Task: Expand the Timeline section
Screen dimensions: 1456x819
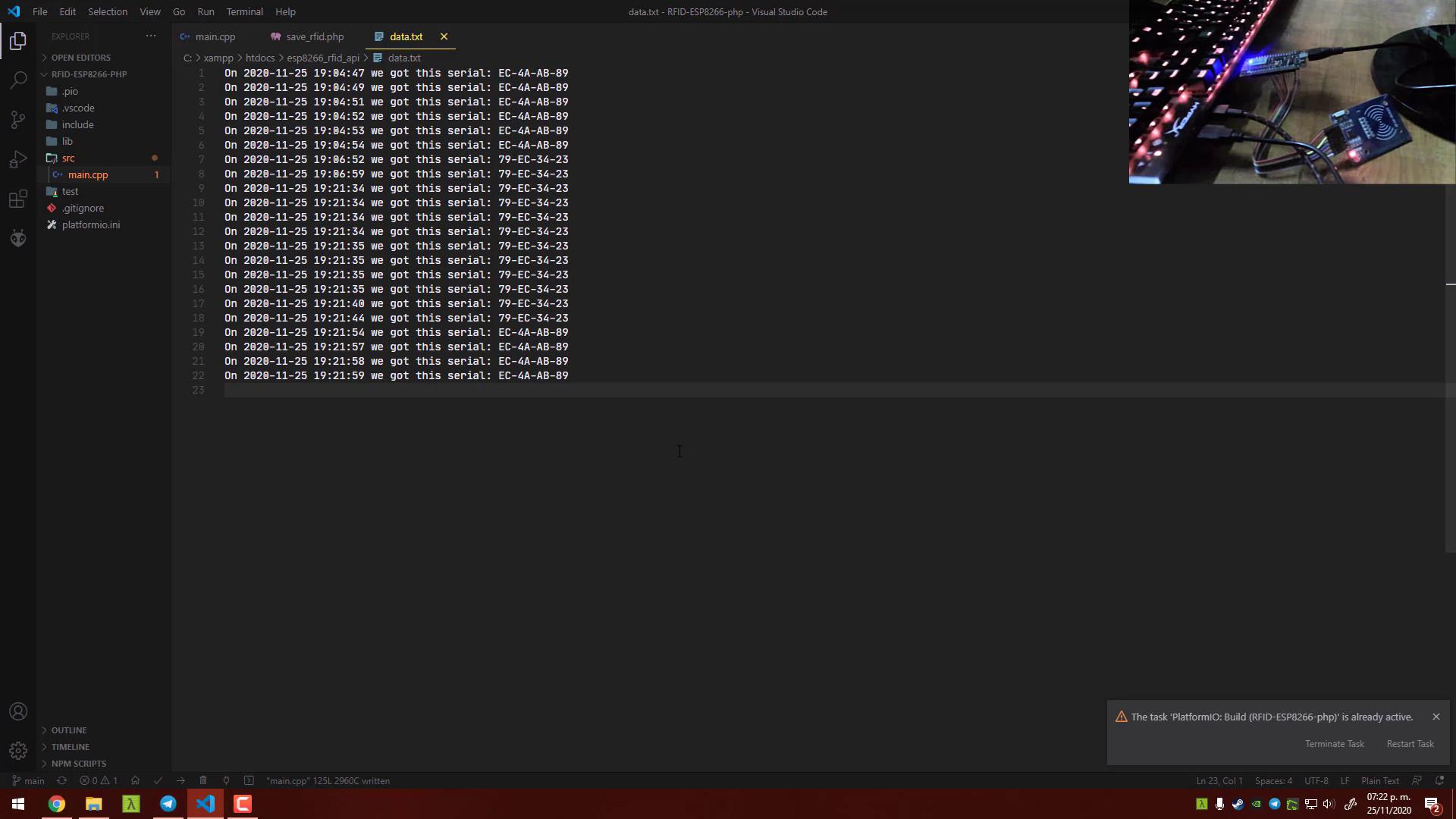Action: (x=71, y=747)
